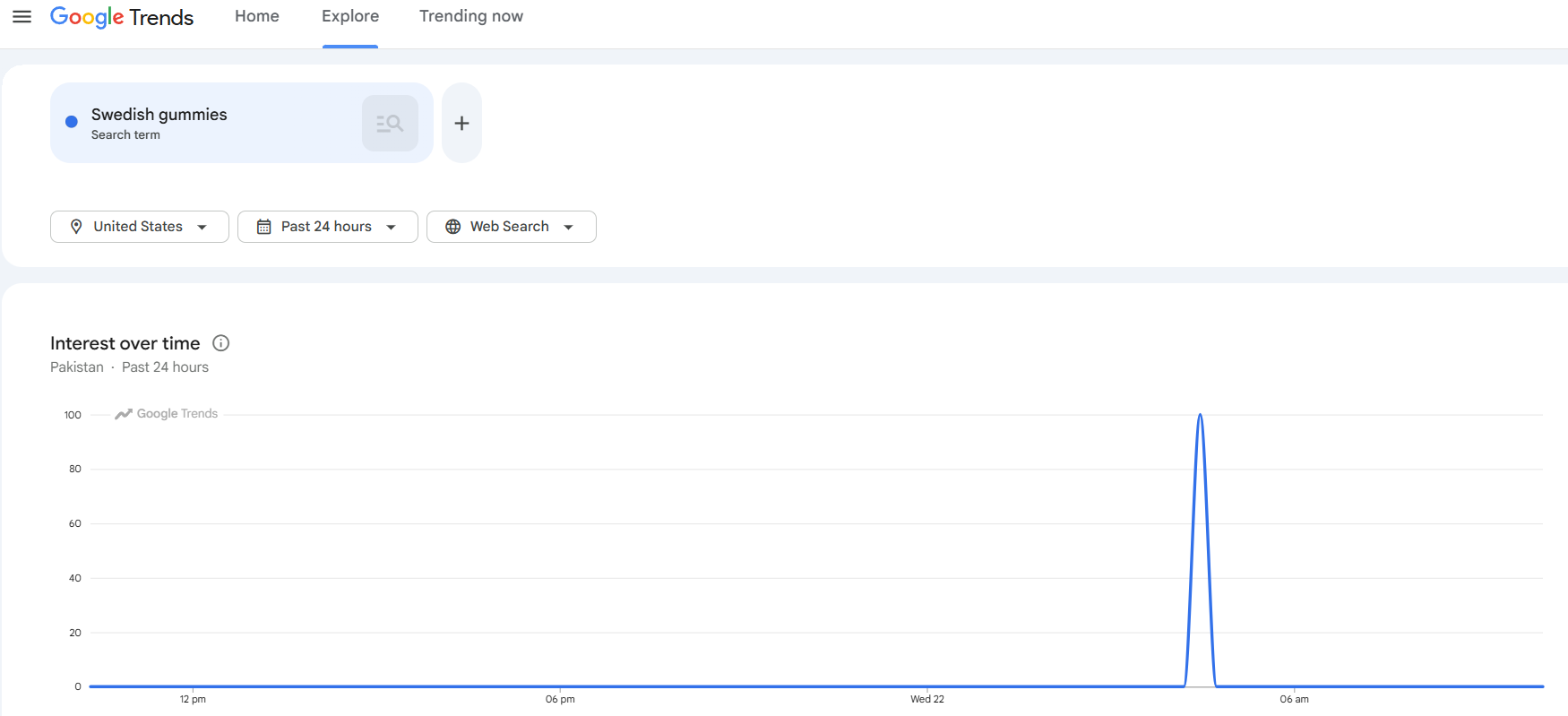Click the blue dot beside Swedish gummies

72,122
